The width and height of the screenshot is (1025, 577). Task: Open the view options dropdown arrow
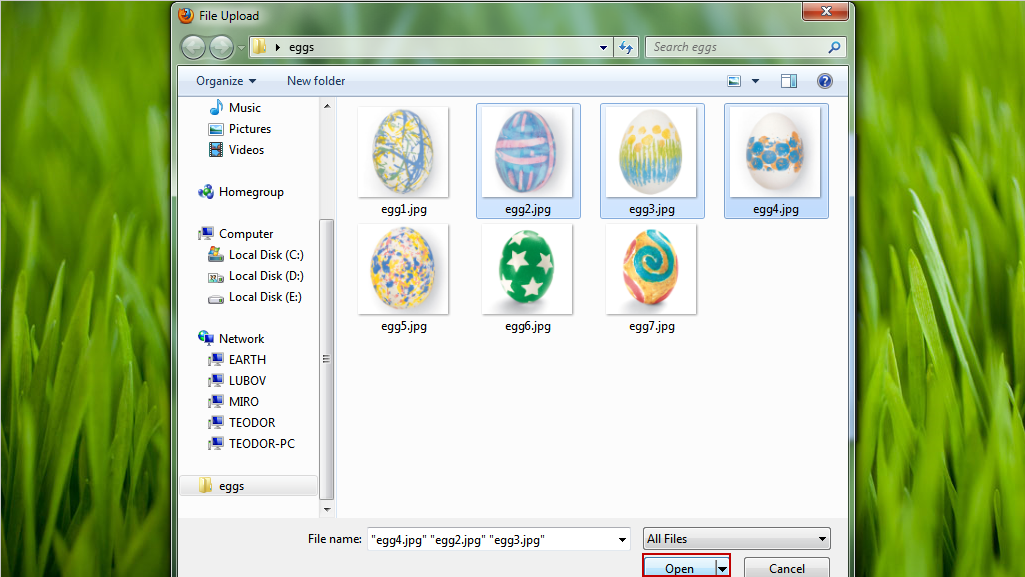click(756, 81)
